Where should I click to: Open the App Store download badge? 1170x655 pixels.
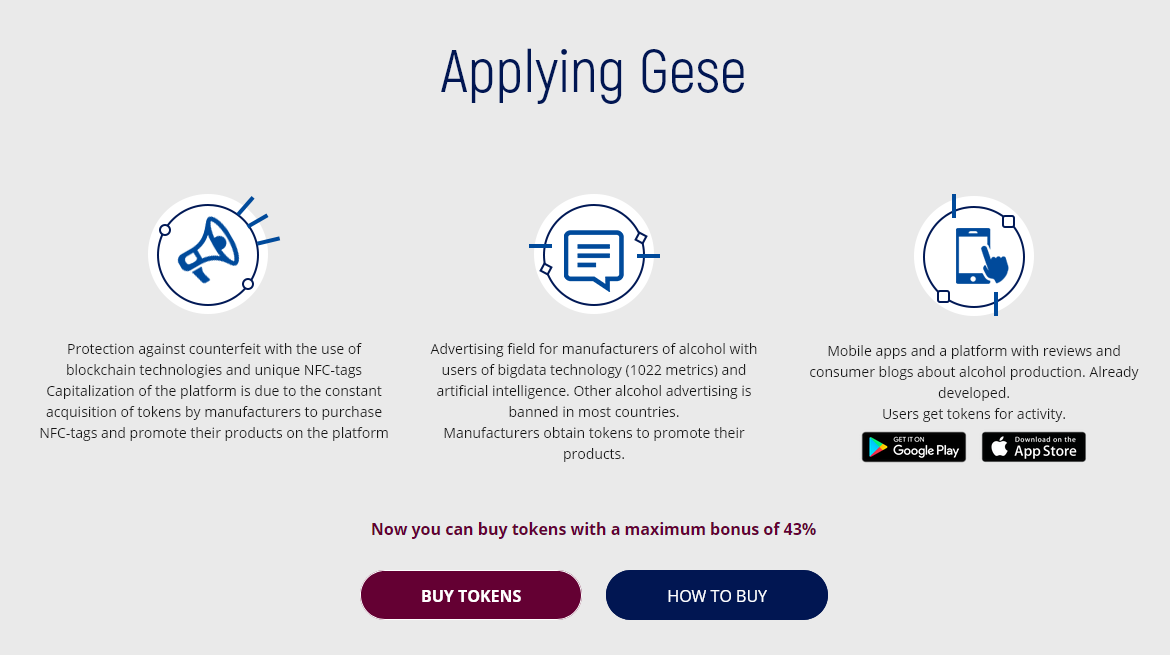pos(1033,447)
